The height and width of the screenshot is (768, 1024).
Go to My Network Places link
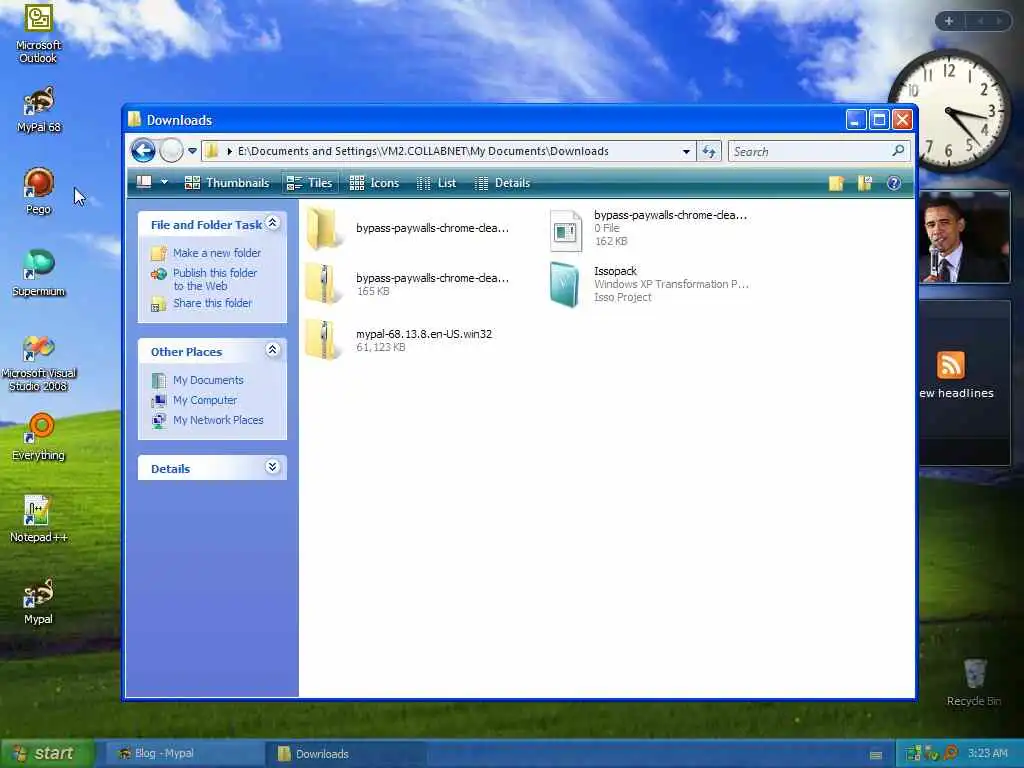(218, 420)
